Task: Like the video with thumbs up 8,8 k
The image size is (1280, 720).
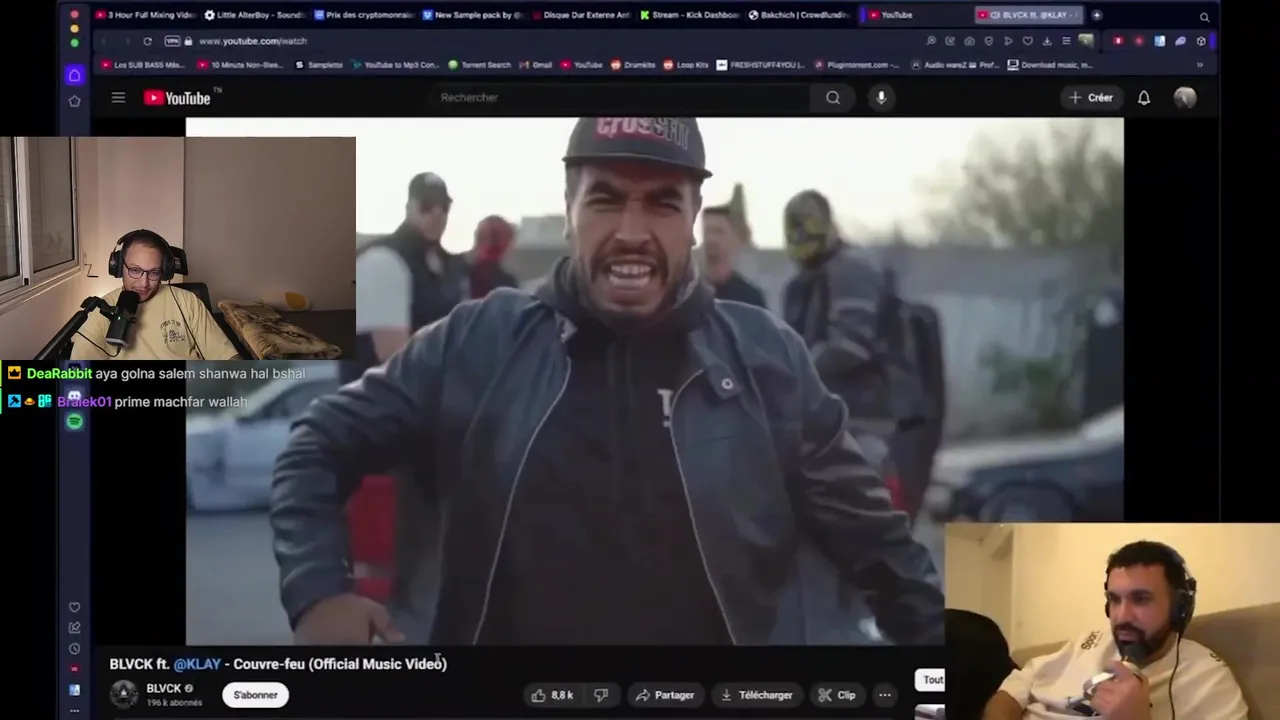Action: tap(553, 695)
